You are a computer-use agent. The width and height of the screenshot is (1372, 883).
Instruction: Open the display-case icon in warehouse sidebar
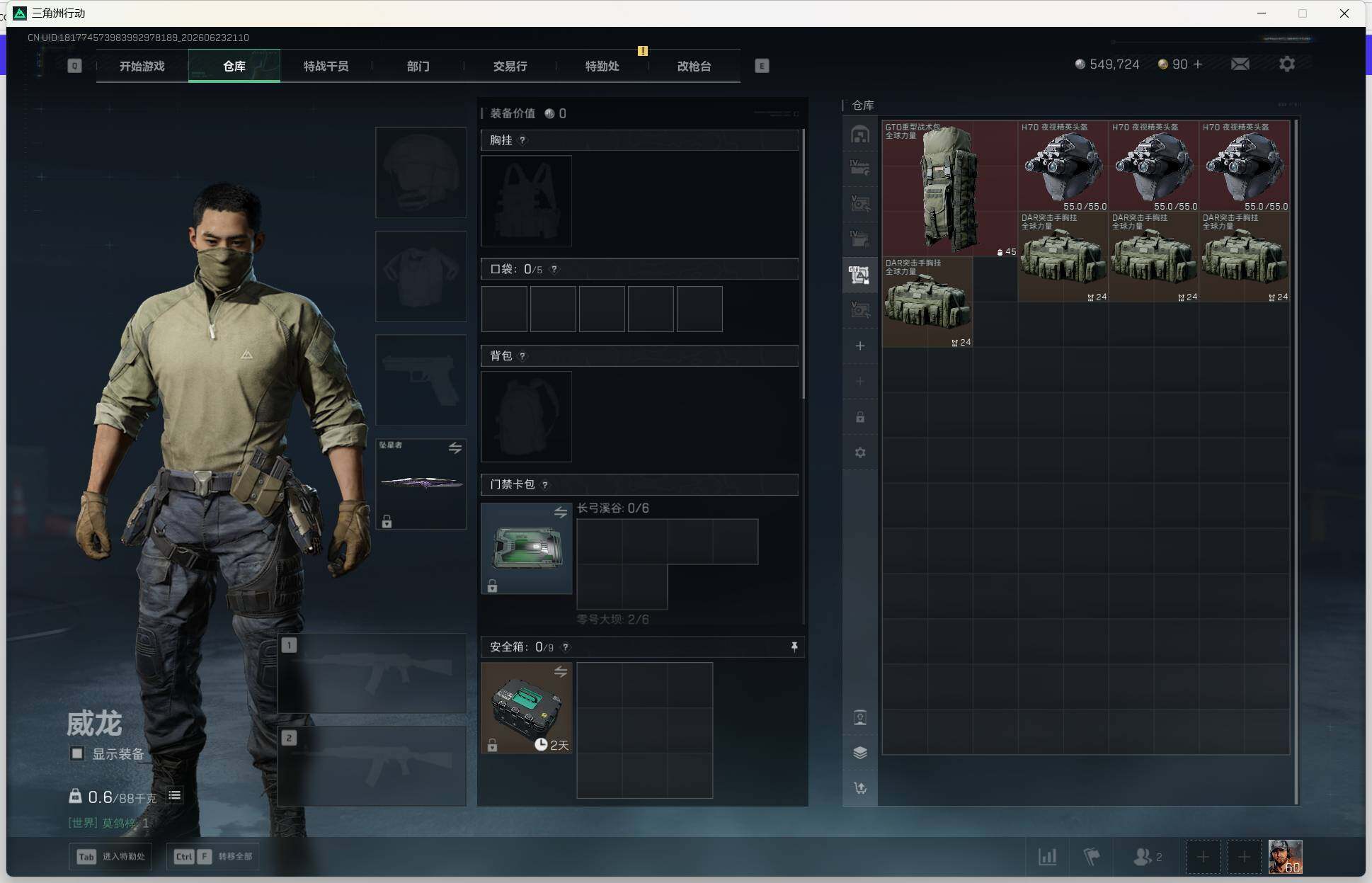pos(860,718)
